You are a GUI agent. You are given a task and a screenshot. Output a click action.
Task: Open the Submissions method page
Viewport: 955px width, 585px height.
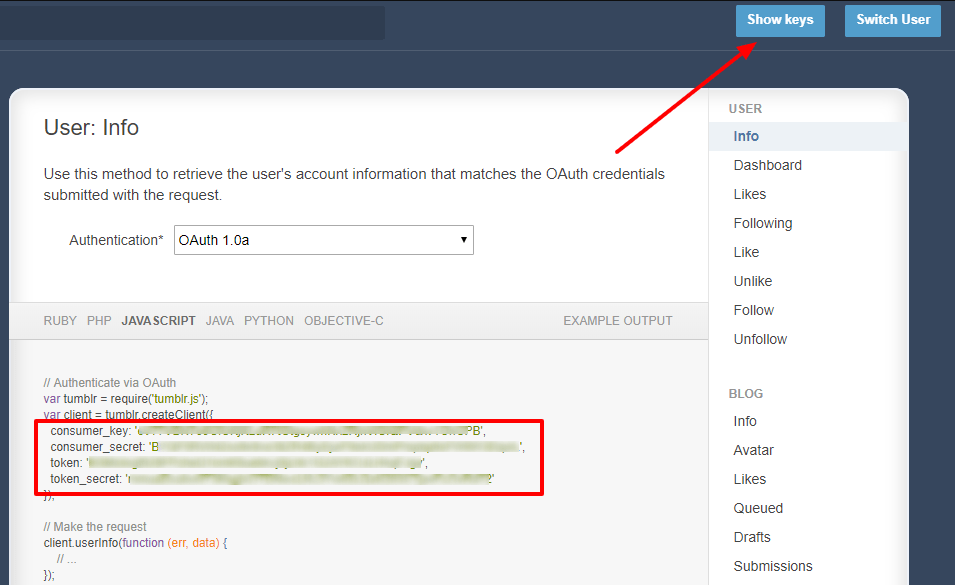(772, 566)
